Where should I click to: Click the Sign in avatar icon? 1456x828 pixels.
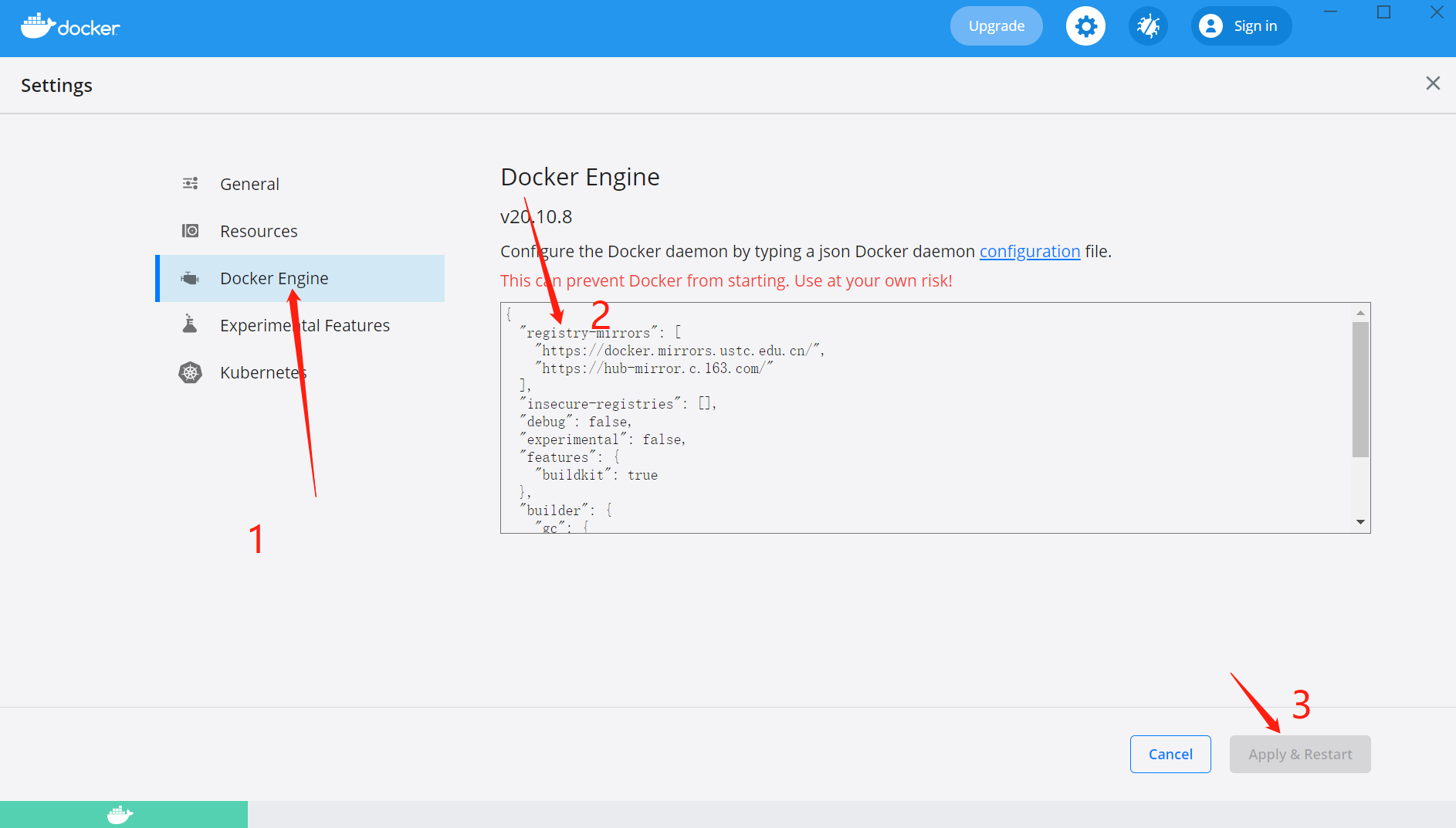pos(1211,26)
